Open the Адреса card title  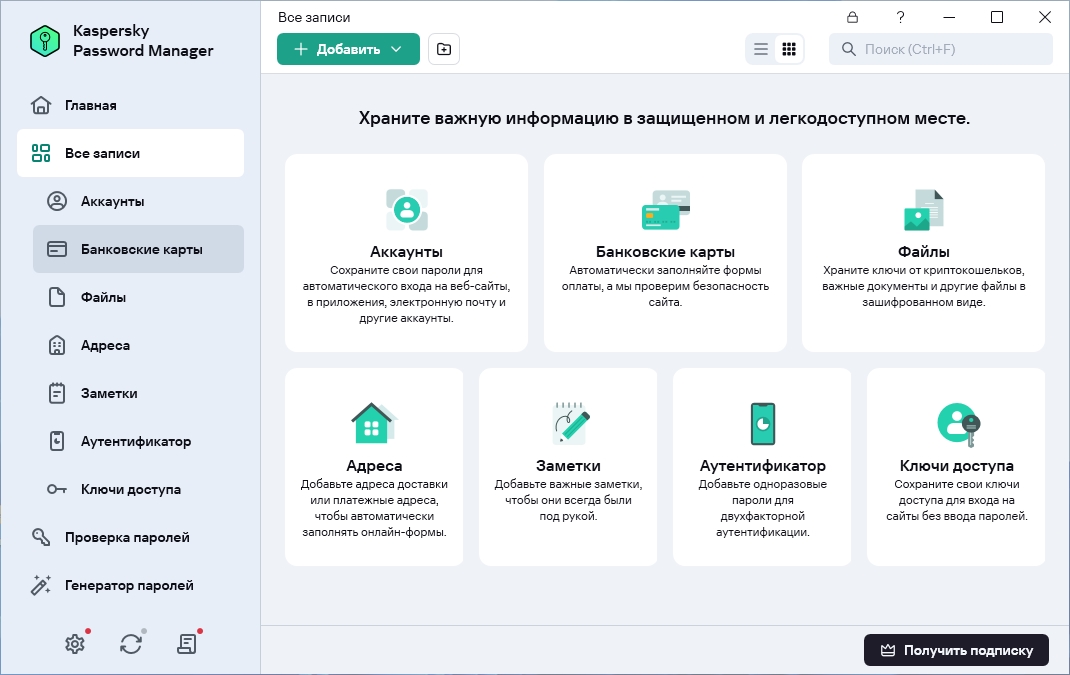pyautogui.click(x=374, y=465)
